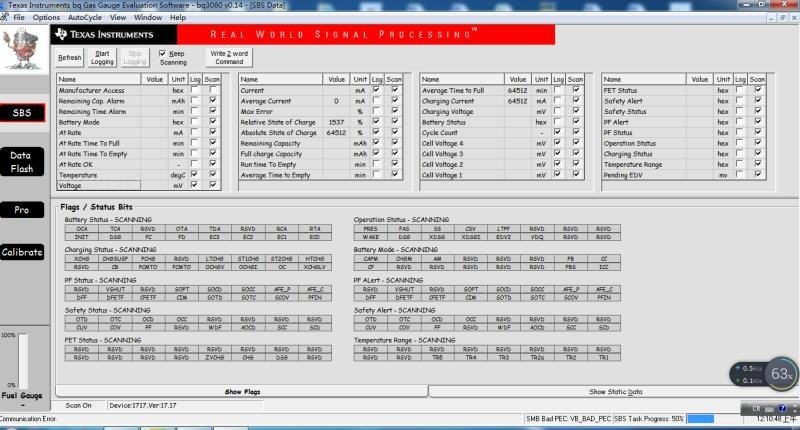The width and height of the screenshot is (800, 430).
Task: Open the Data Flash panel
Action: coord(21,162)
